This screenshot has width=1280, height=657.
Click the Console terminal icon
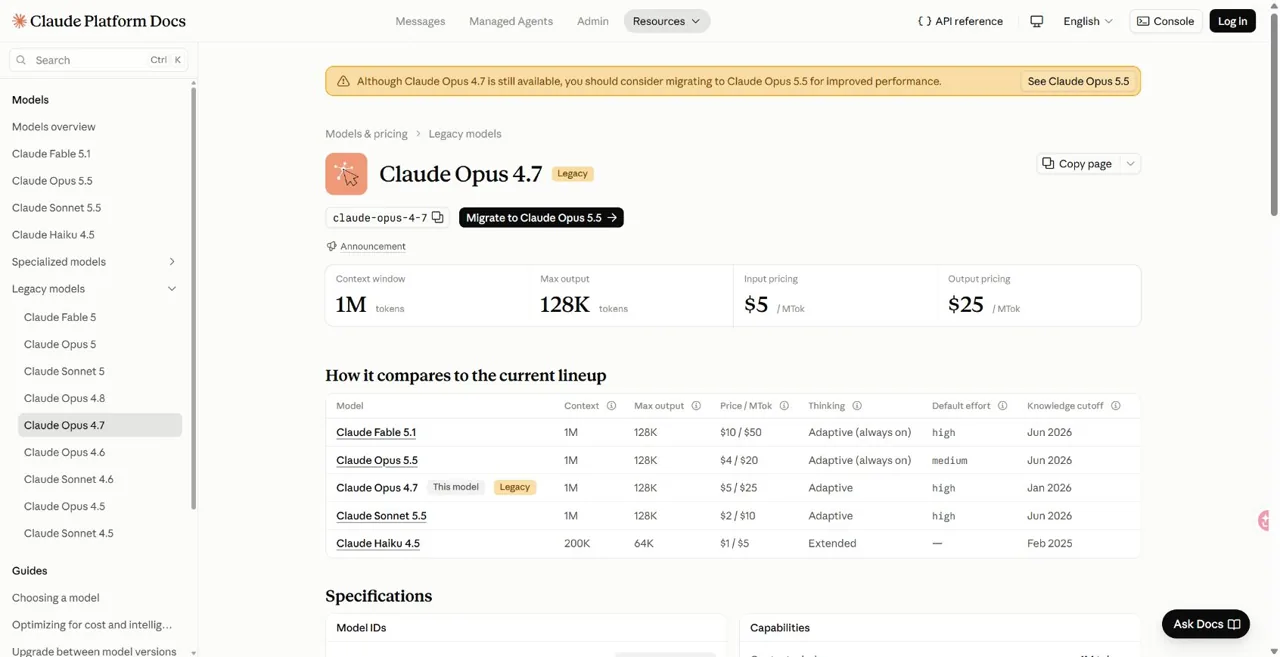pyautogui.click(x=1143, y=21)
